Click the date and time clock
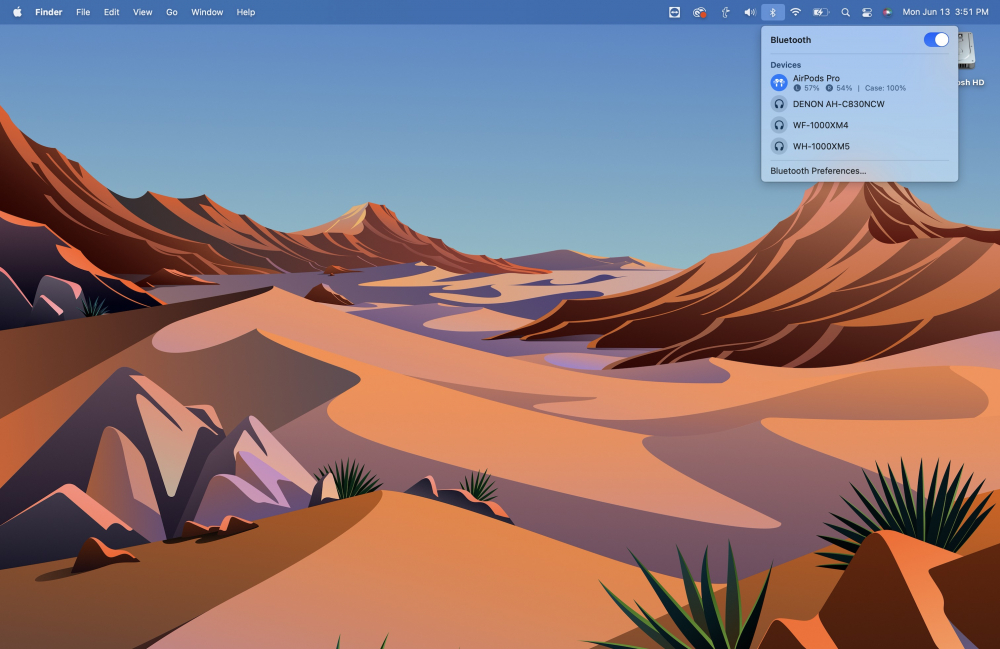This screenshot has width=1000, height=649. (x=945, y=12)
